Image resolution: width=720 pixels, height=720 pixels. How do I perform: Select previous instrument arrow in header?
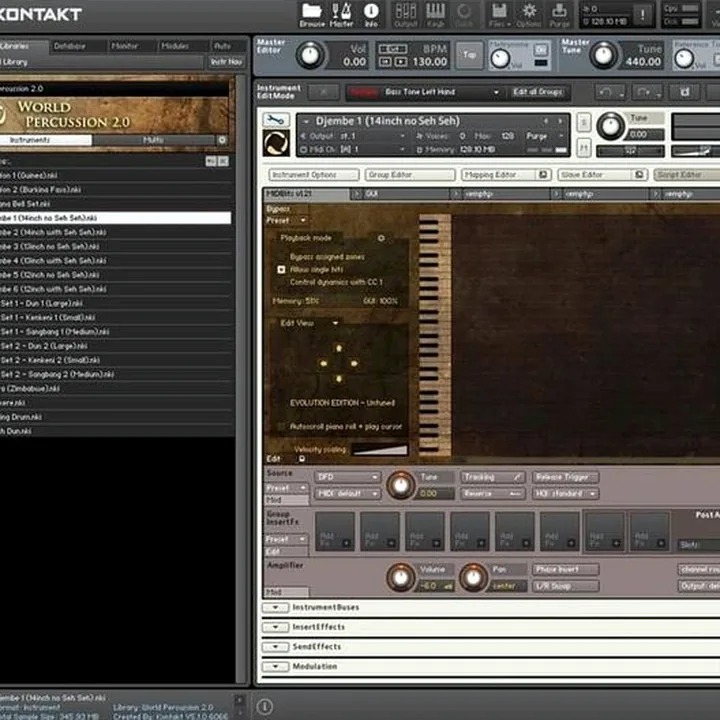pos(546,121)
